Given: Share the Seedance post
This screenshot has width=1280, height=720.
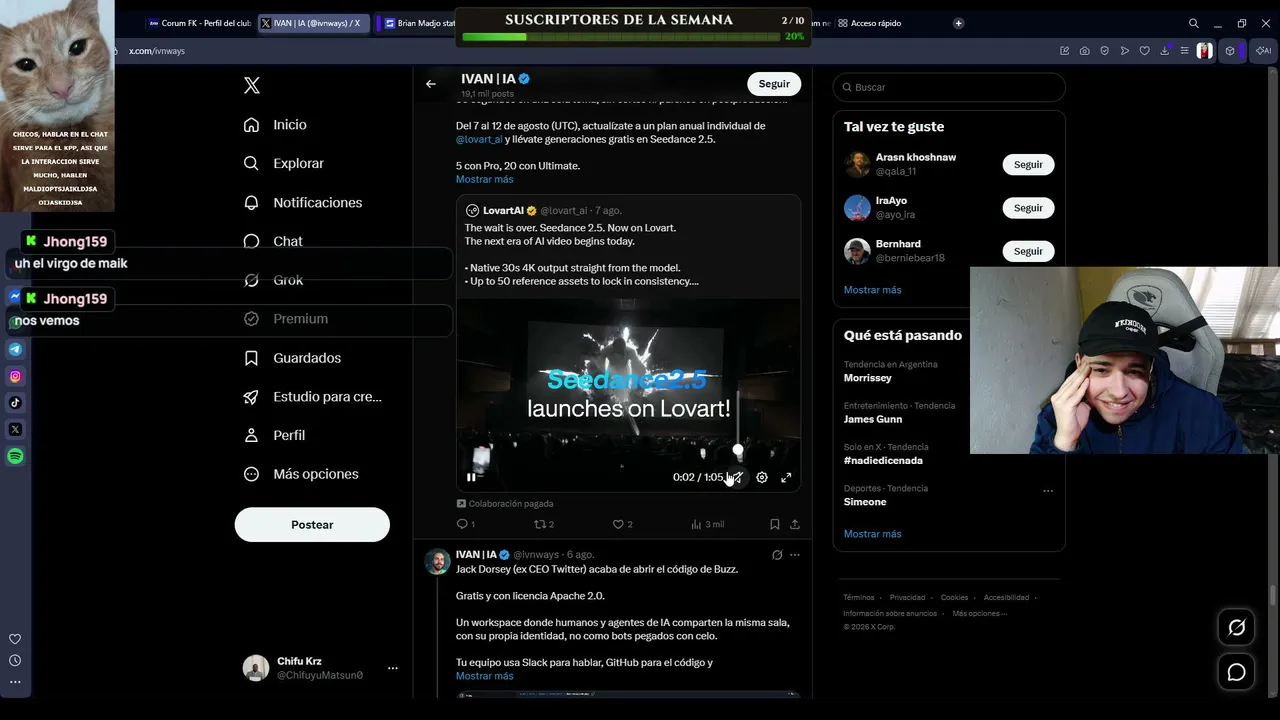Looking at the screenshot, I should [x=795, y=524].
